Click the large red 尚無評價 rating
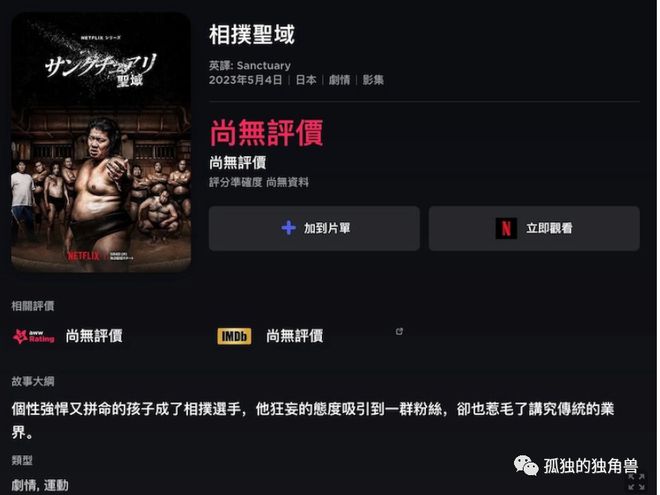This screenshot has height=495, width=660. click(266, 133)
